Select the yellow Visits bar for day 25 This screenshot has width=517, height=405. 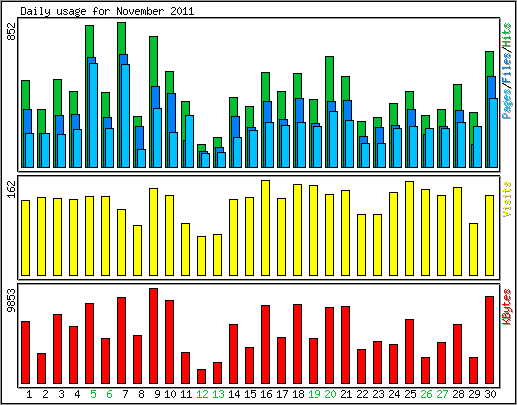(x=410, y=228)
